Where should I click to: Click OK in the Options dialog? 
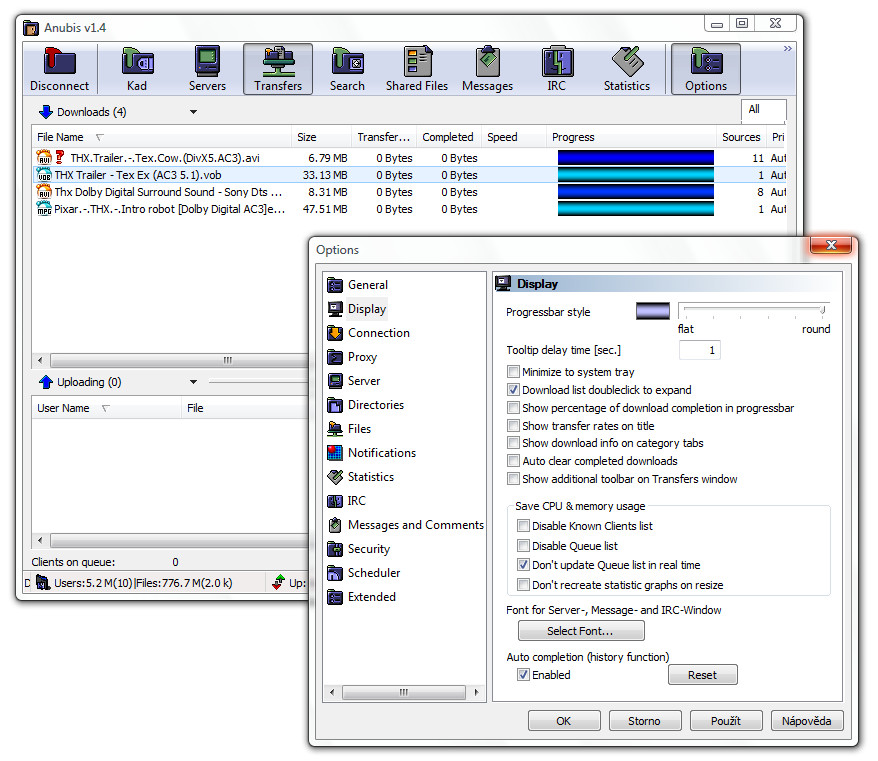(564, 721)
